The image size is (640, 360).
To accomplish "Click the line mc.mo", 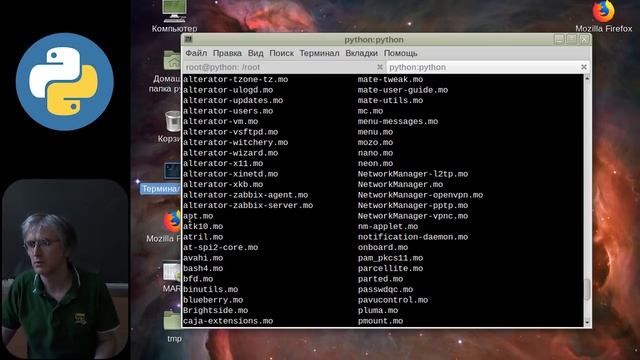I will pyautogui.click(x=371, y=111).
